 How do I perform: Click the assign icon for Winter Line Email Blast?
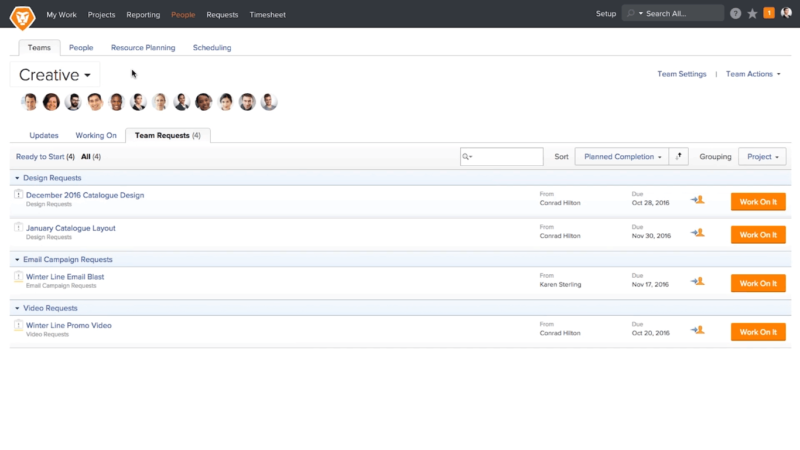697,282
